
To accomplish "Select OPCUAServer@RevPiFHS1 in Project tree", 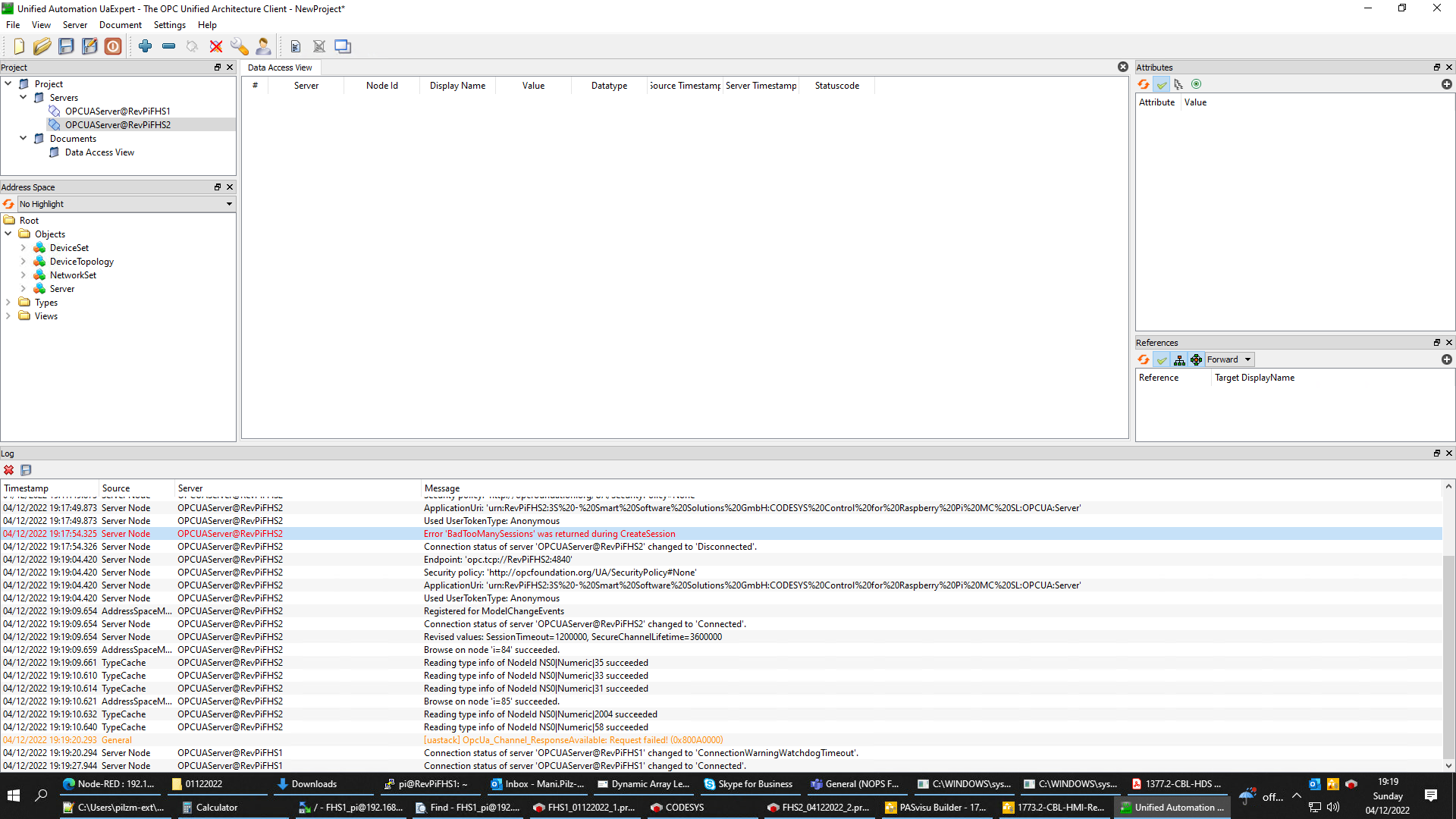I will click(x=118, y=111).
